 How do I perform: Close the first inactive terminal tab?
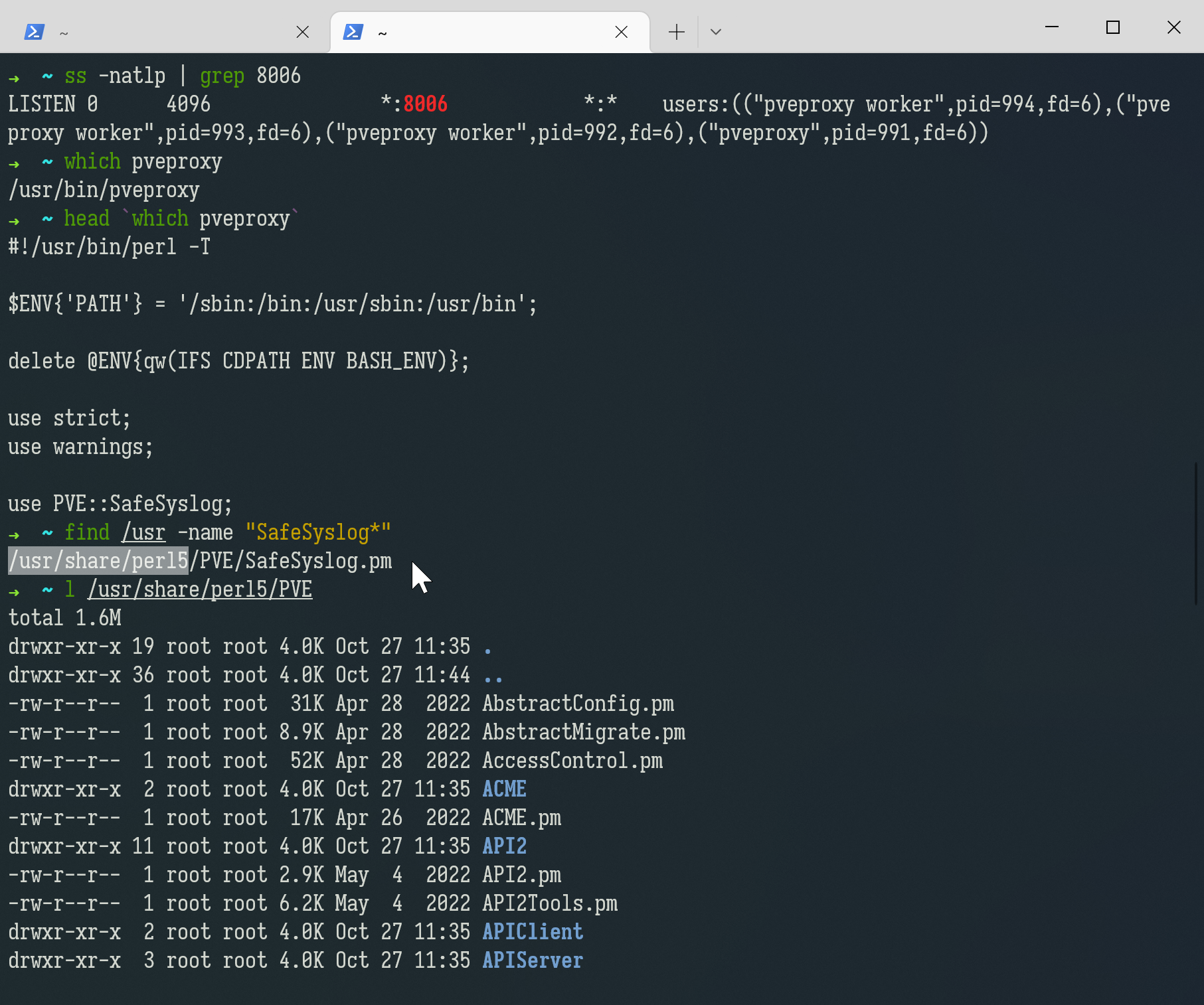302,32
